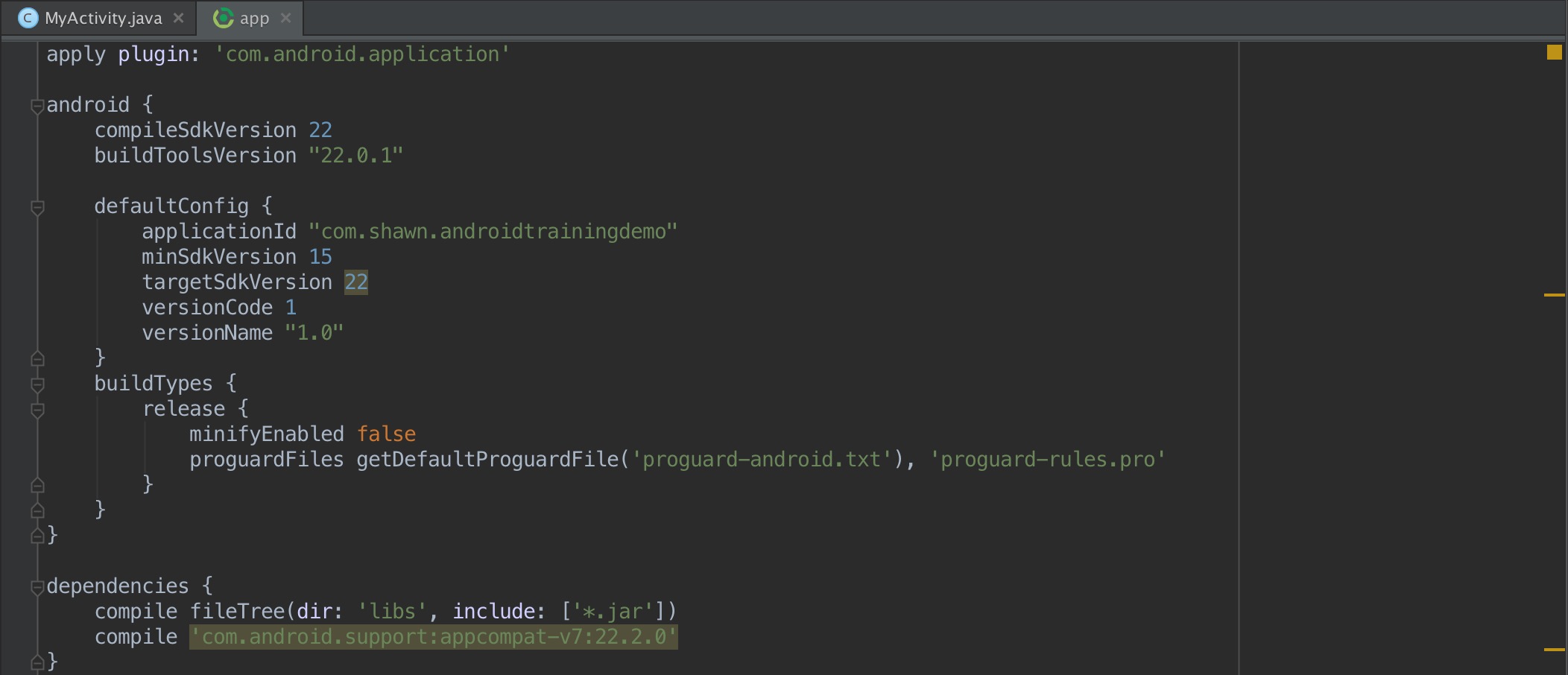The width and height of the screenshot is (1568, 675).
Task: Close the MyActivity.java tab
Action: 178,18
